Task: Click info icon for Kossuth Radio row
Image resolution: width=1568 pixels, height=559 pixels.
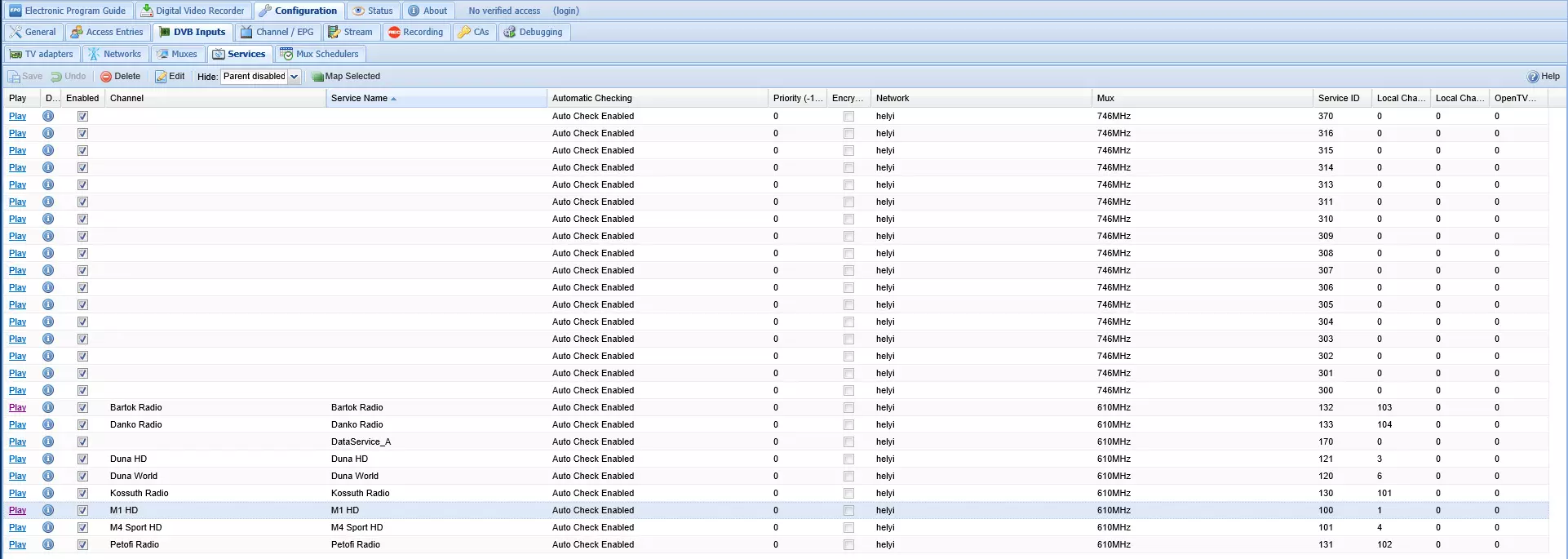Action: (x=48, y=493)
